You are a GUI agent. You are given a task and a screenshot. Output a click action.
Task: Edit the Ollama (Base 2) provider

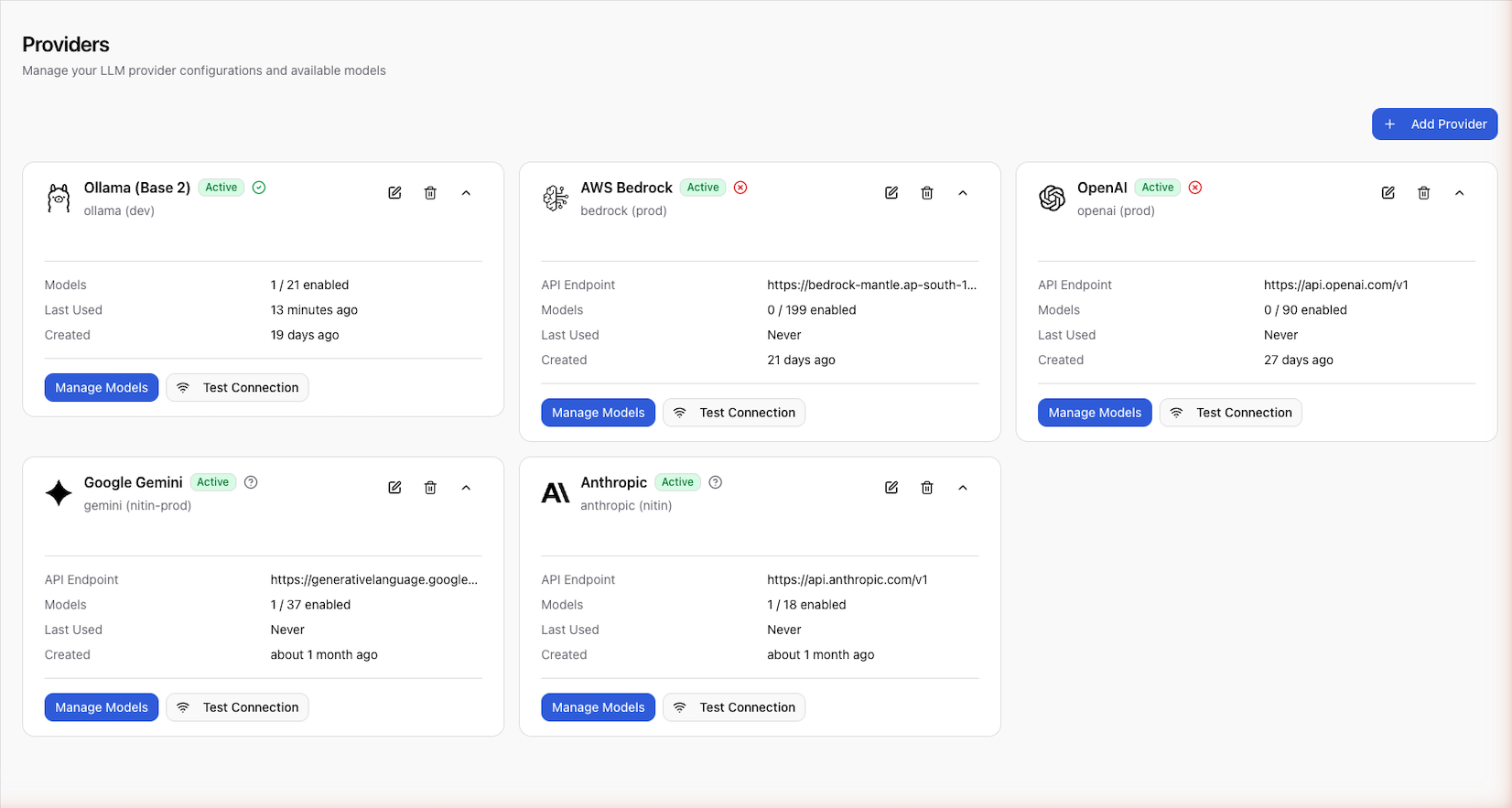pyautogui.click(x=394, y=193)
